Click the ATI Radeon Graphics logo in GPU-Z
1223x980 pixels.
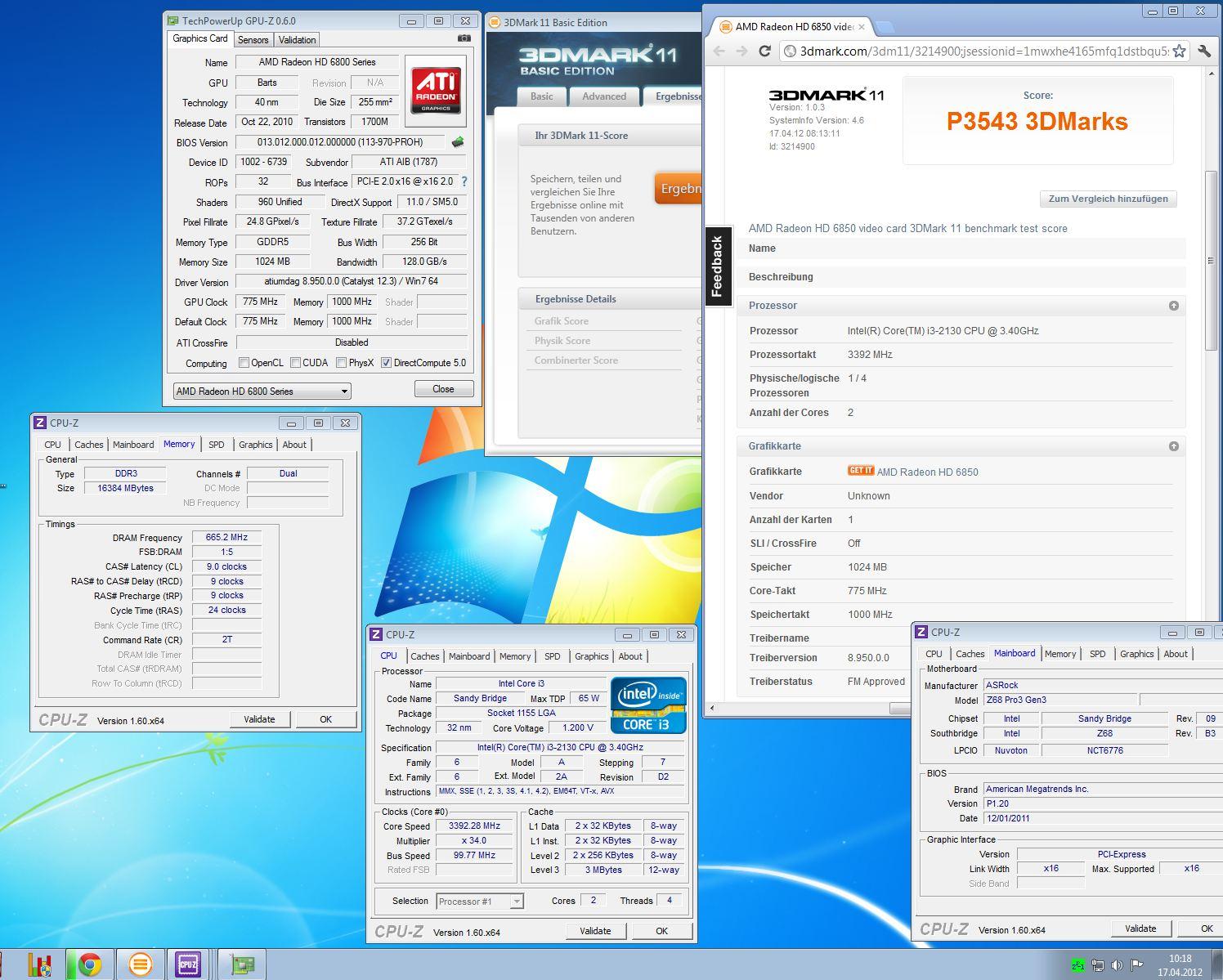pos(435,90)
